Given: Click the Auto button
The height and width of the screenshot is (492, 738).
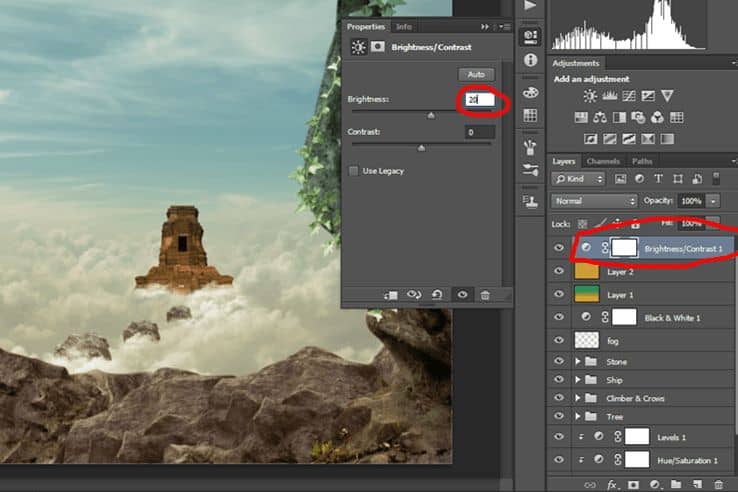Looking at the screenshot, I should coord(476,74).
